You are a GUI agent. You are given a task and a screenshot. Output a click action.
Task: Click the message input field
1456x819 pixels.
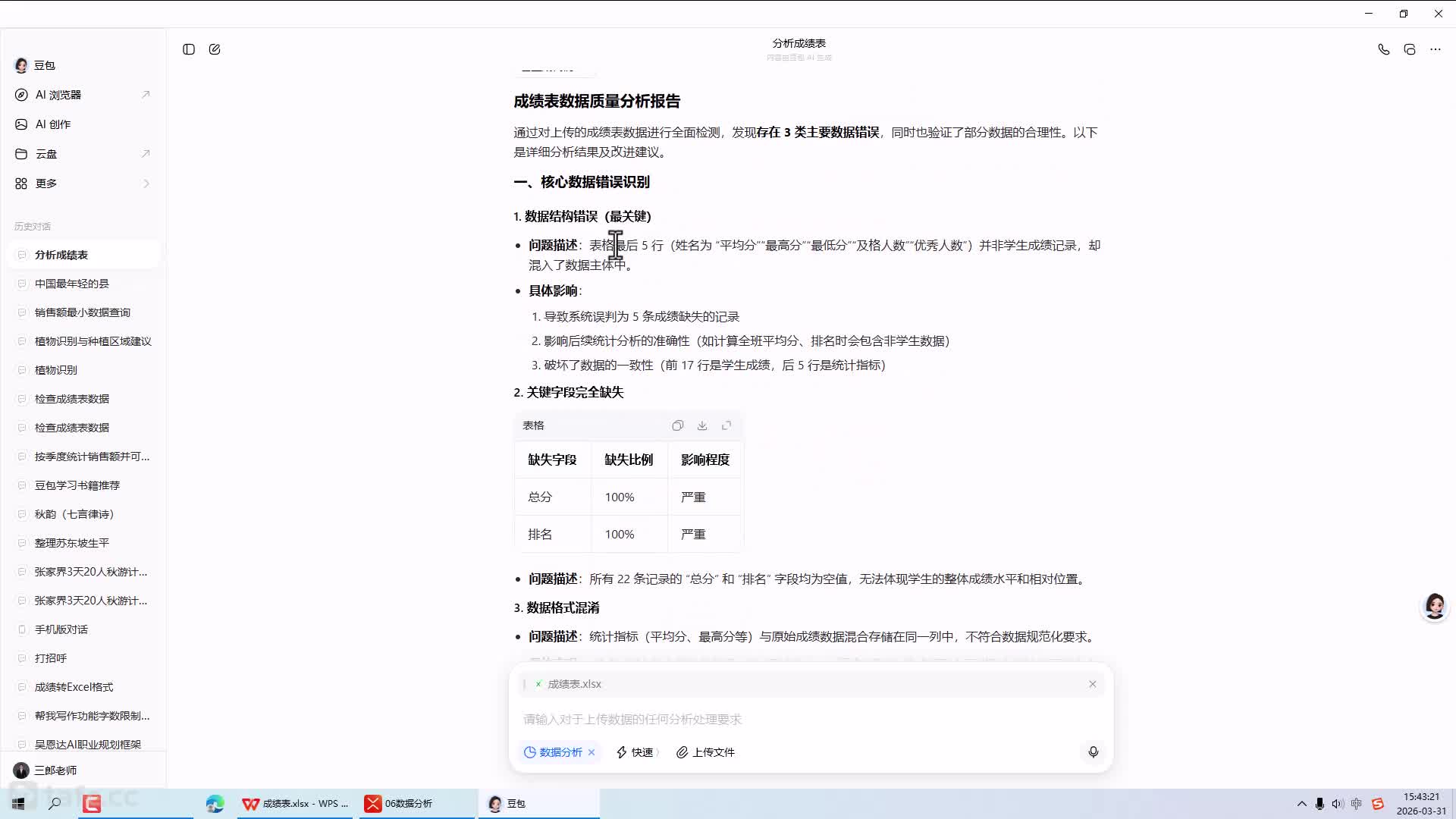point(758,720)
